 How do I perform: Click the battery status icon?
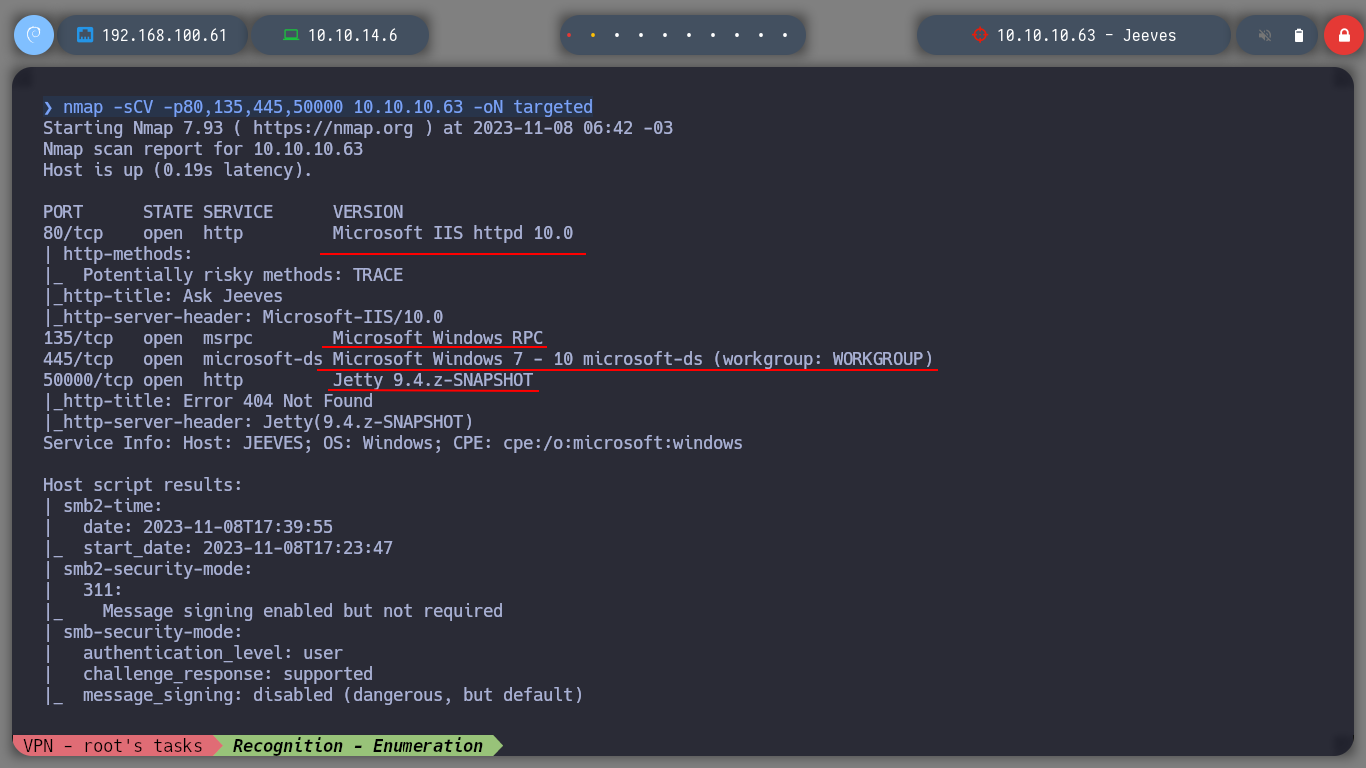[x=1299, y=35]
